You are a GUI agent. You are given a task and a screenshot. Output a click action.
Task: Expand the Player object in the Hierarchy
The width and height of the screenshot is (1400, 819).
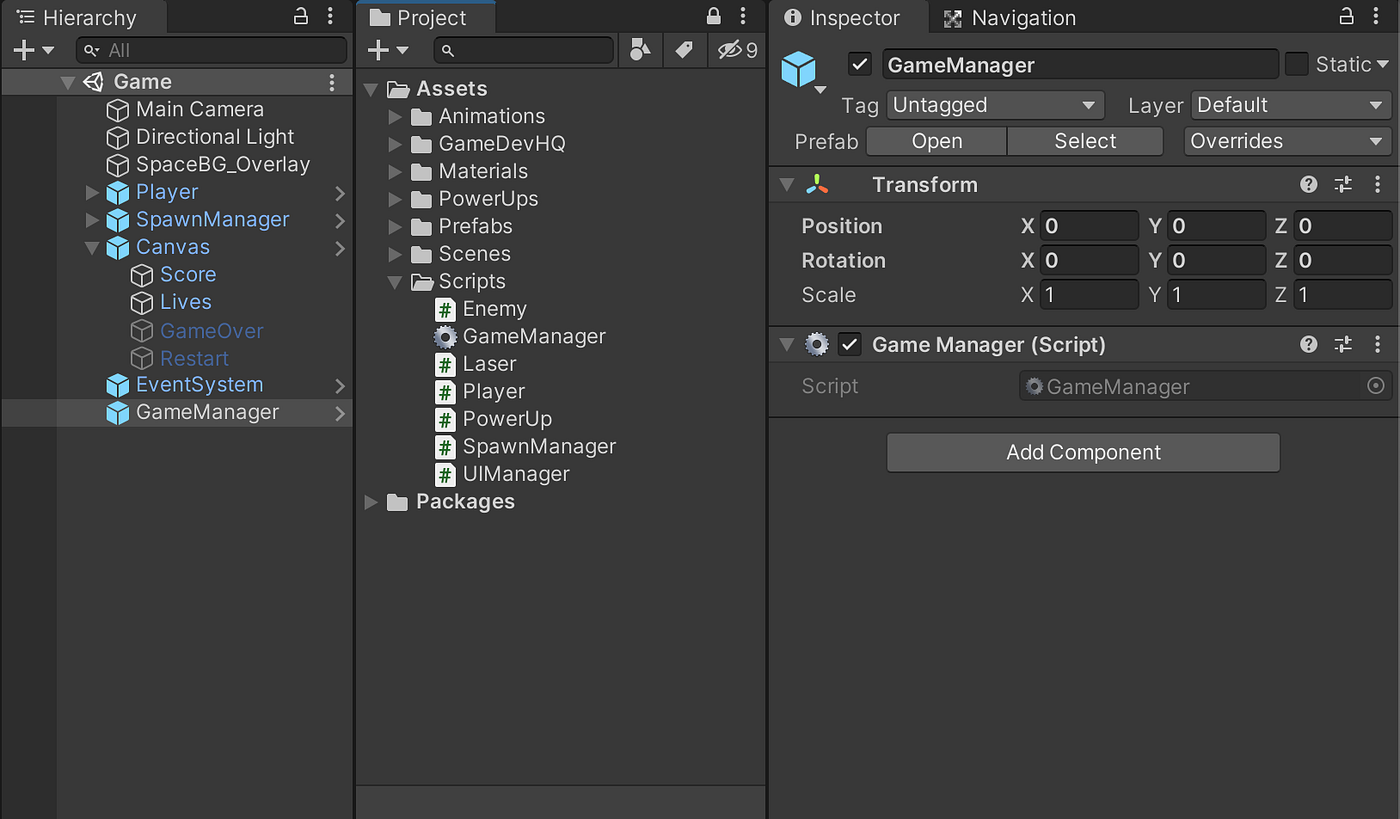[x=91, y=192]
